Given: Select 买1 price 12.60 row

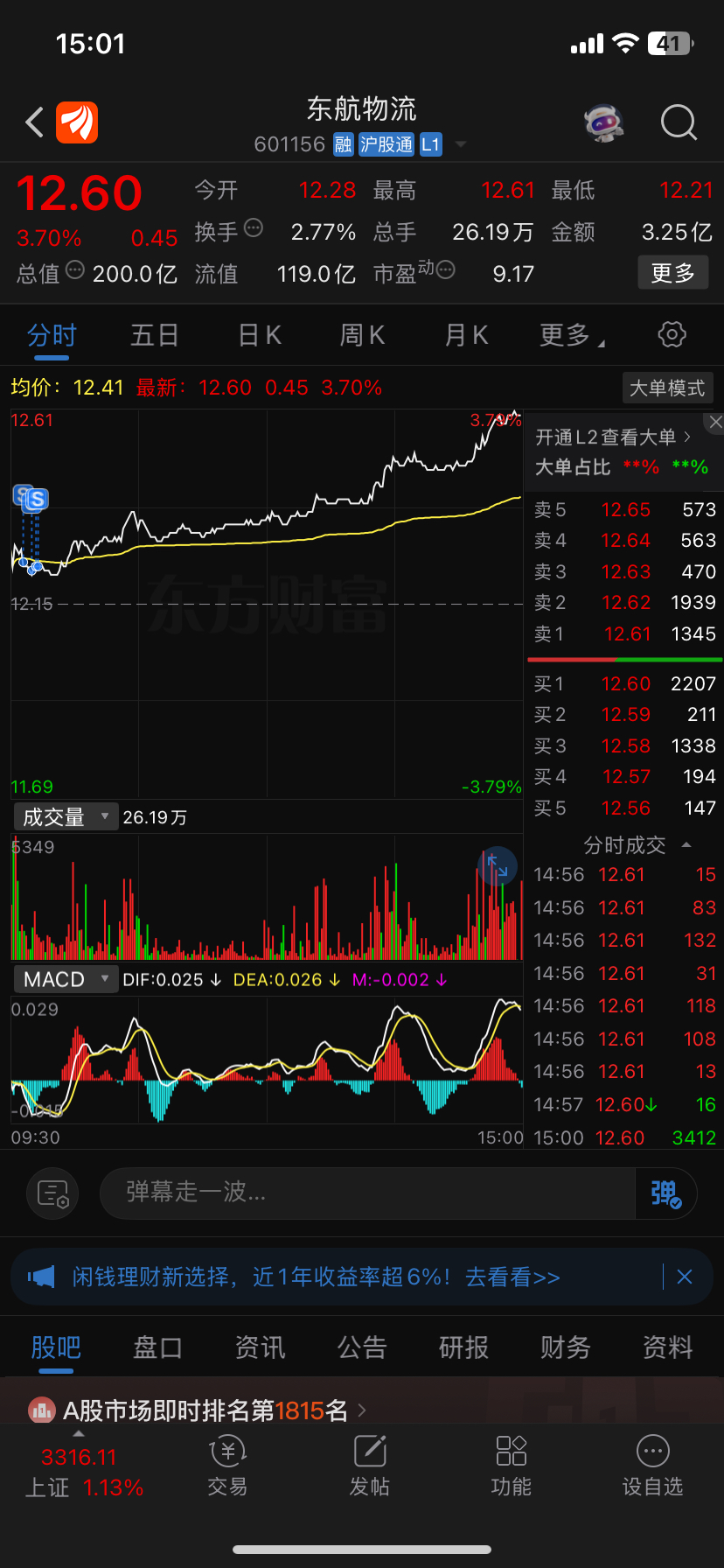Looking at the screenshot, I should (625, 683).
